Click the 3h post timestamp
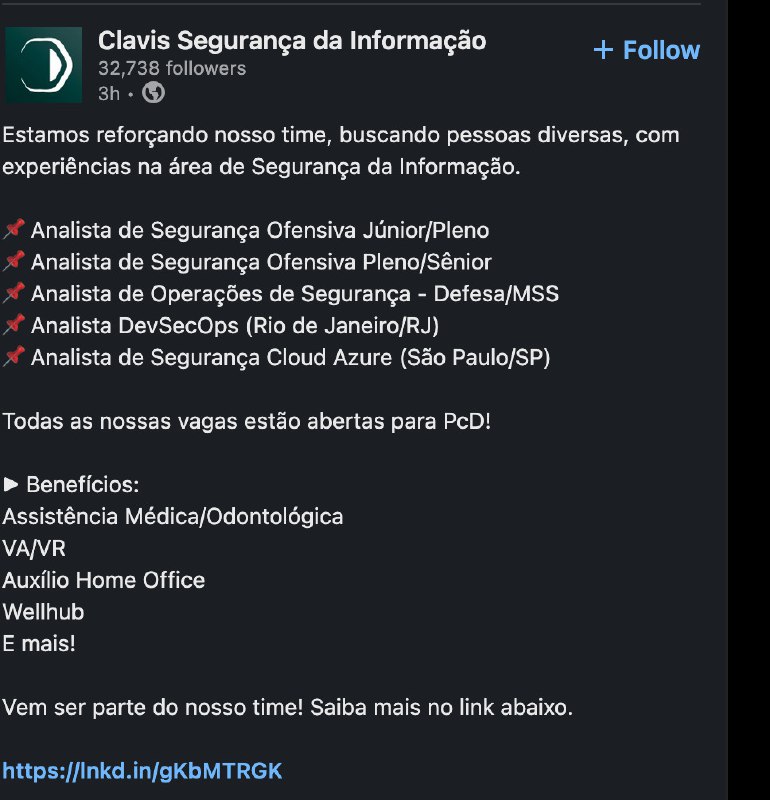The height and width of the screenshot is (800, 770). pyautogui.click(x=109, y=93)
